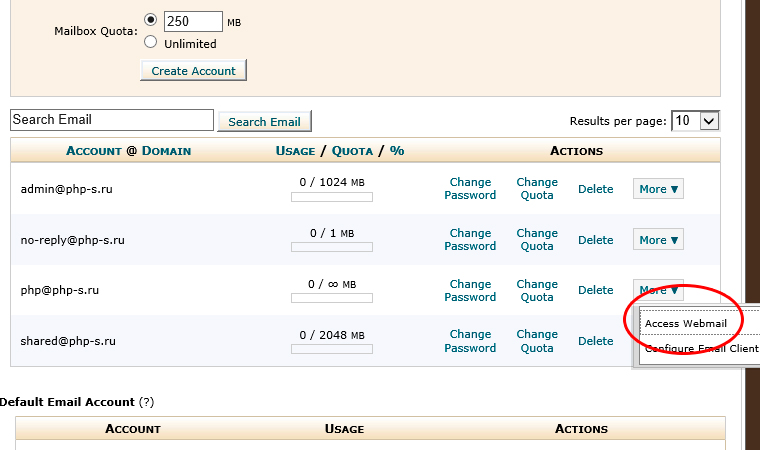Expand More menu for no-reply@php-s.ru
This screenshot has height=450, width=760.
point(658,240)
